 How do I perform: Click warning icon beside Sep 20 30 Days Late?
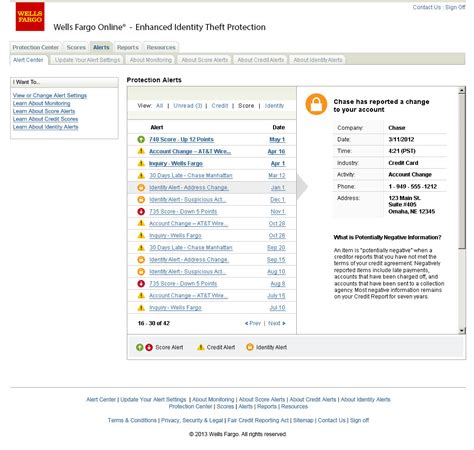tap(141, 247)
